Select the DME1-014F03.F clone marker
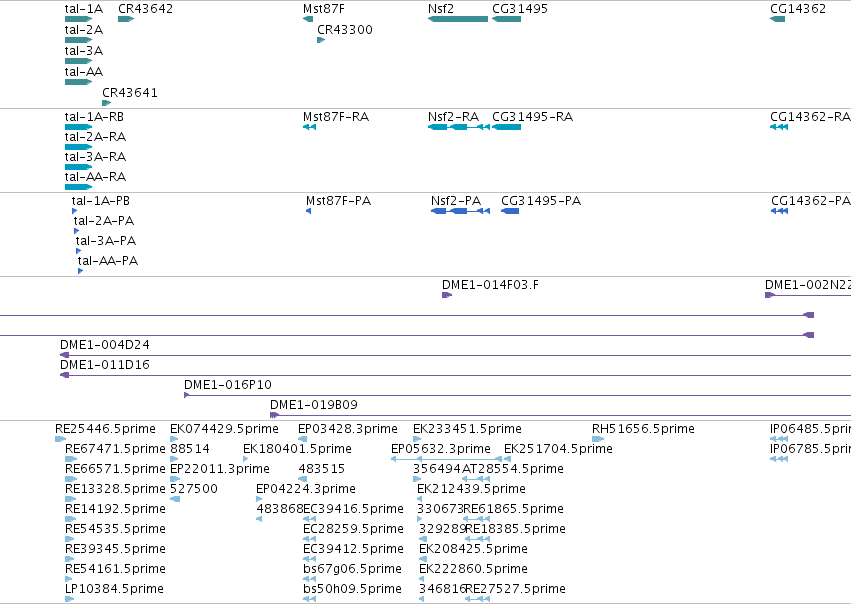 click(447, 295)
